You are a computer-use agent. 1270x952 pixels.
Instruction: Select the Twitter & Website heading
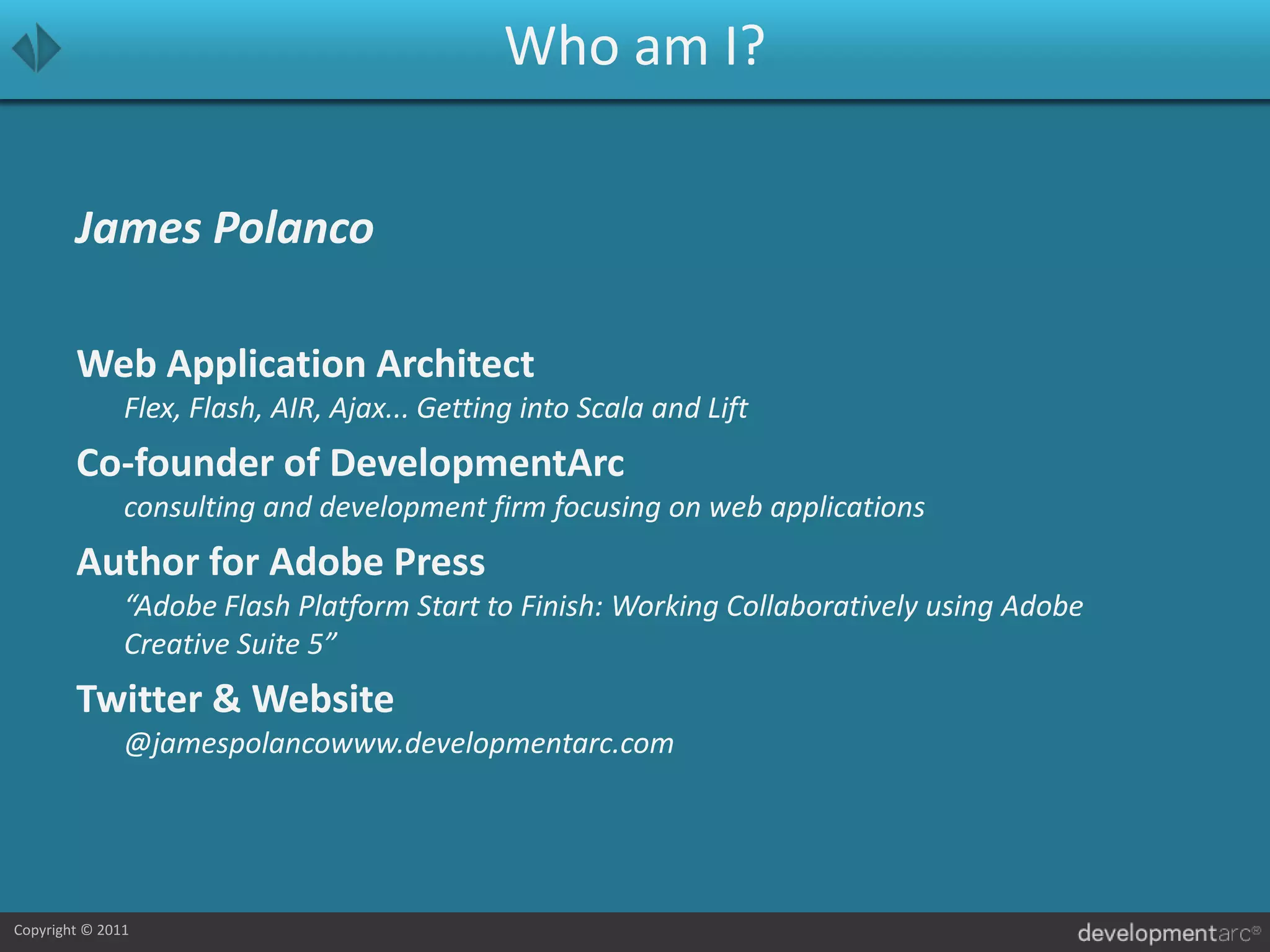[235, 699]
